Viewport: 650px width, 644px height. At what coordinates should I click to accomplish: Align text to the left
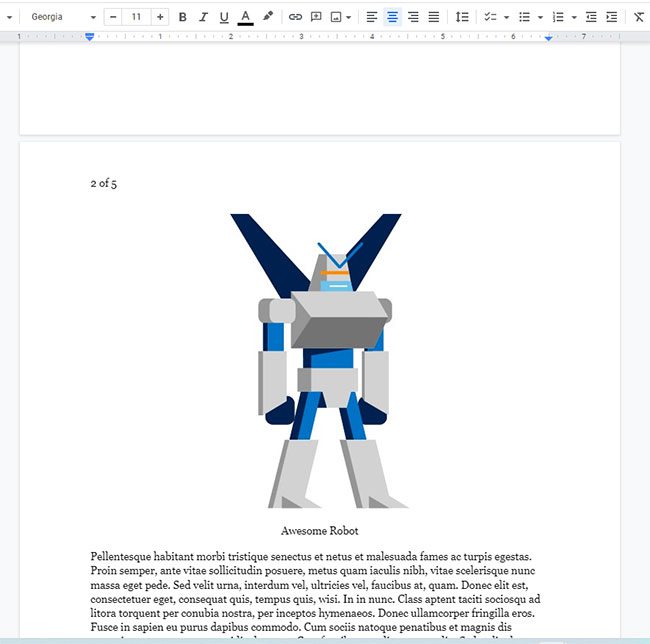[x=372, y=17]
